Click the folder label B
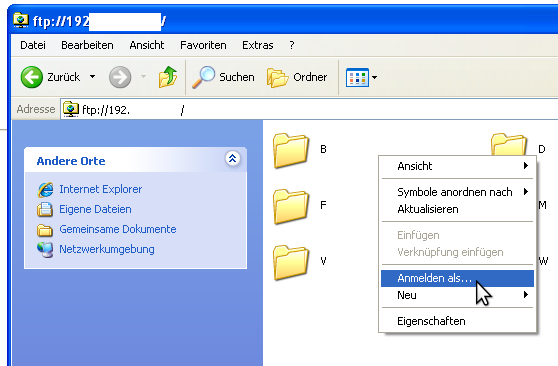558x366 pixels. pos(323,149)
